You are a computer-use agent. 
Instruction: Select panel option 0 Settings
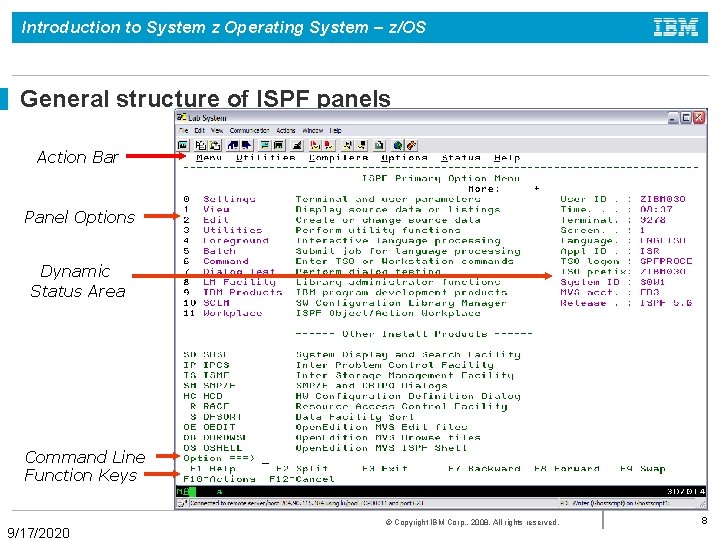219,199
